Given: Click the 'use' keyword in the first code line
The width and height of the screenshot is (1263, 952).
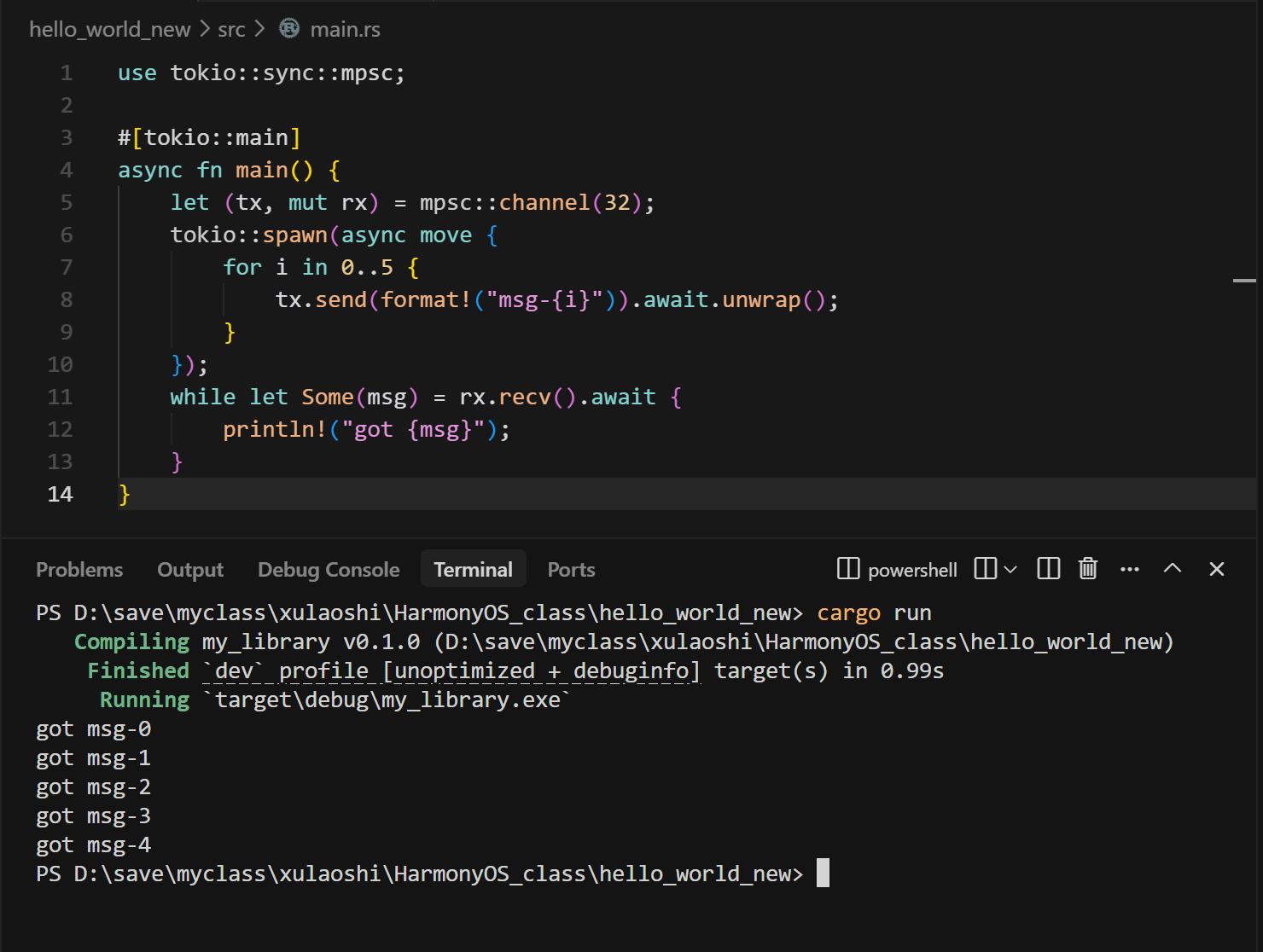Looking at the screenshot, I should click(x=137, y=73).
